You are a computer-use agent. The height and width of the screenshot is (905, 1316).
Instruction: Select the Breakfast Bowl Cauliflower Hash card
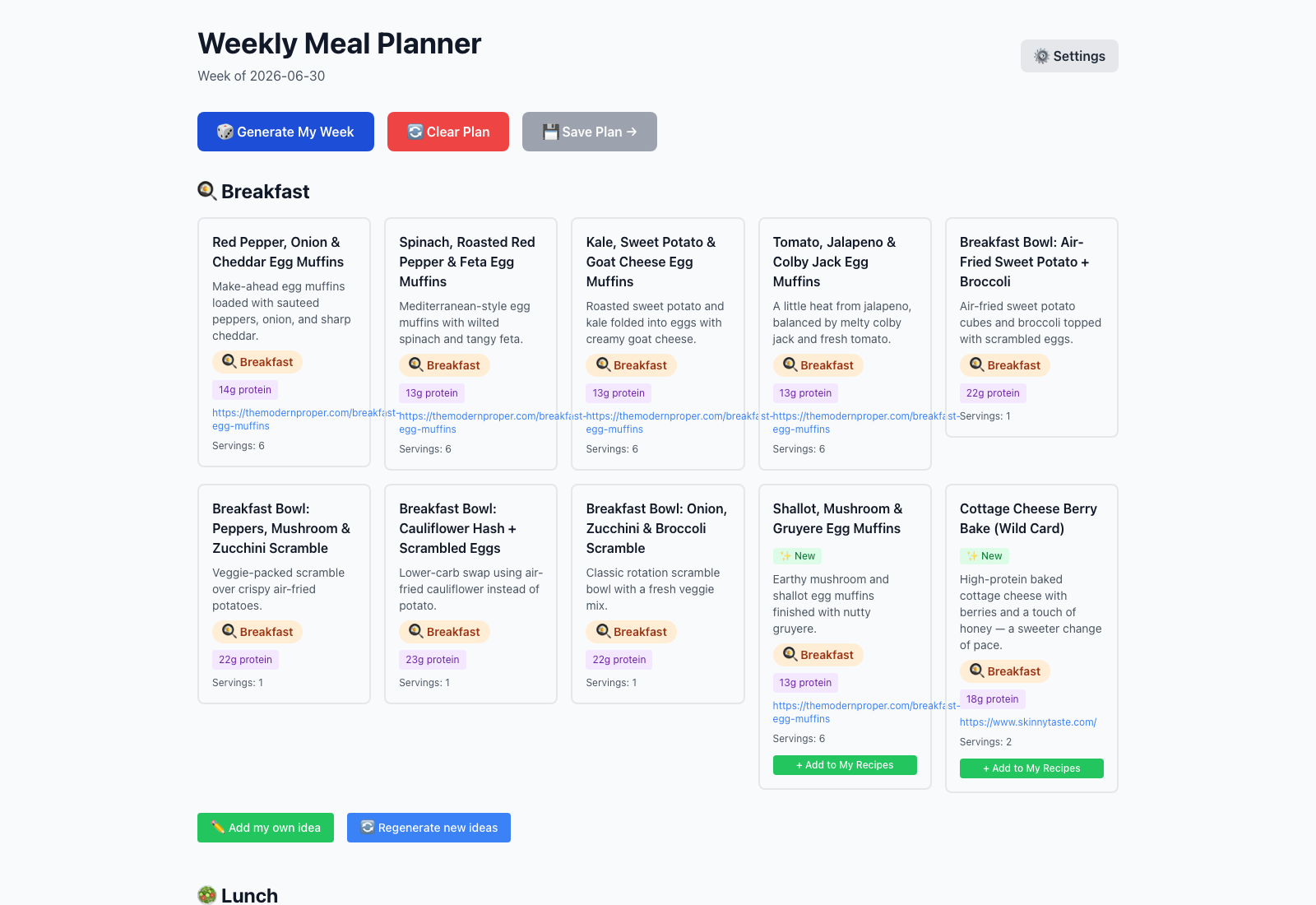[470, 594]
